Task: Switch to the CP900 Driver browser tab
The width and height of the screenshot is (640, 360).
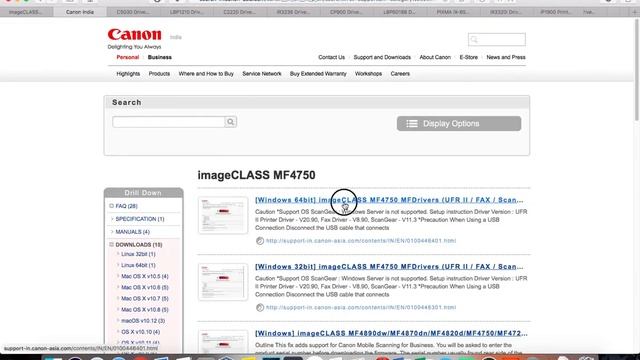Action: click(x=346, y=12)
